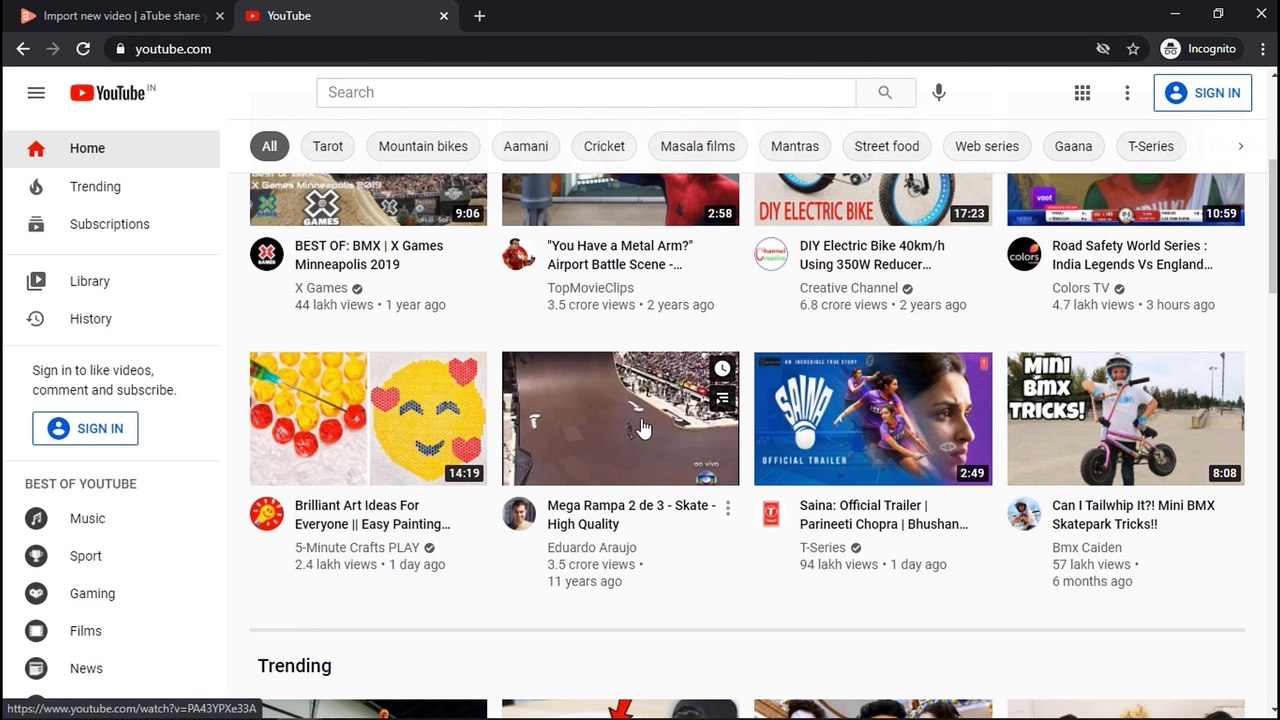1280x720 pixels.
Task: Activate voice search microphone
Action: (x=938, y=92)
